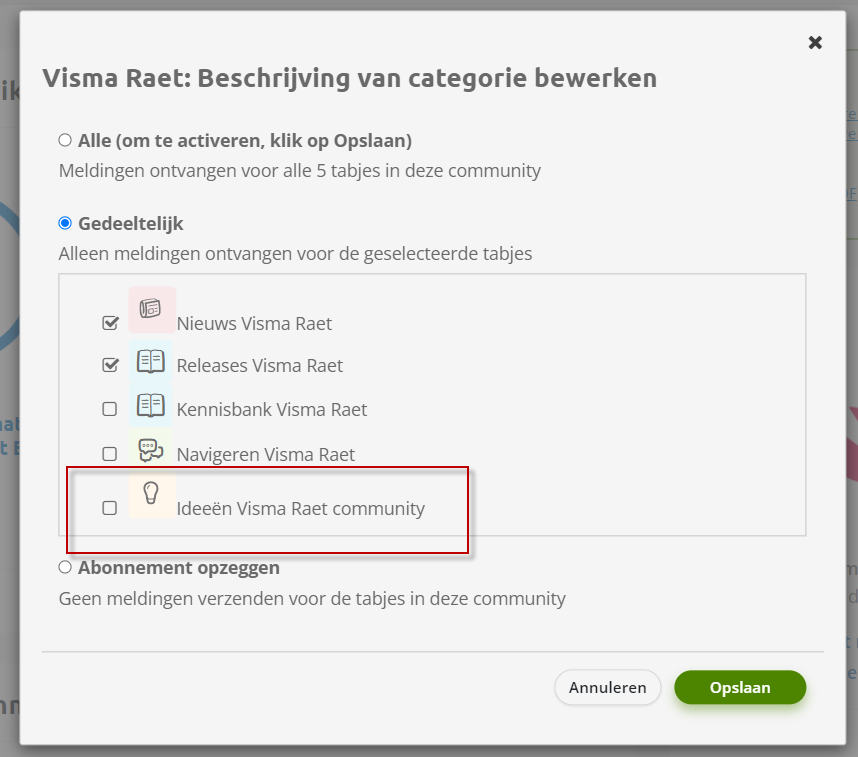Uncheck Releases Visma Raet checkbox

[110, 365]
